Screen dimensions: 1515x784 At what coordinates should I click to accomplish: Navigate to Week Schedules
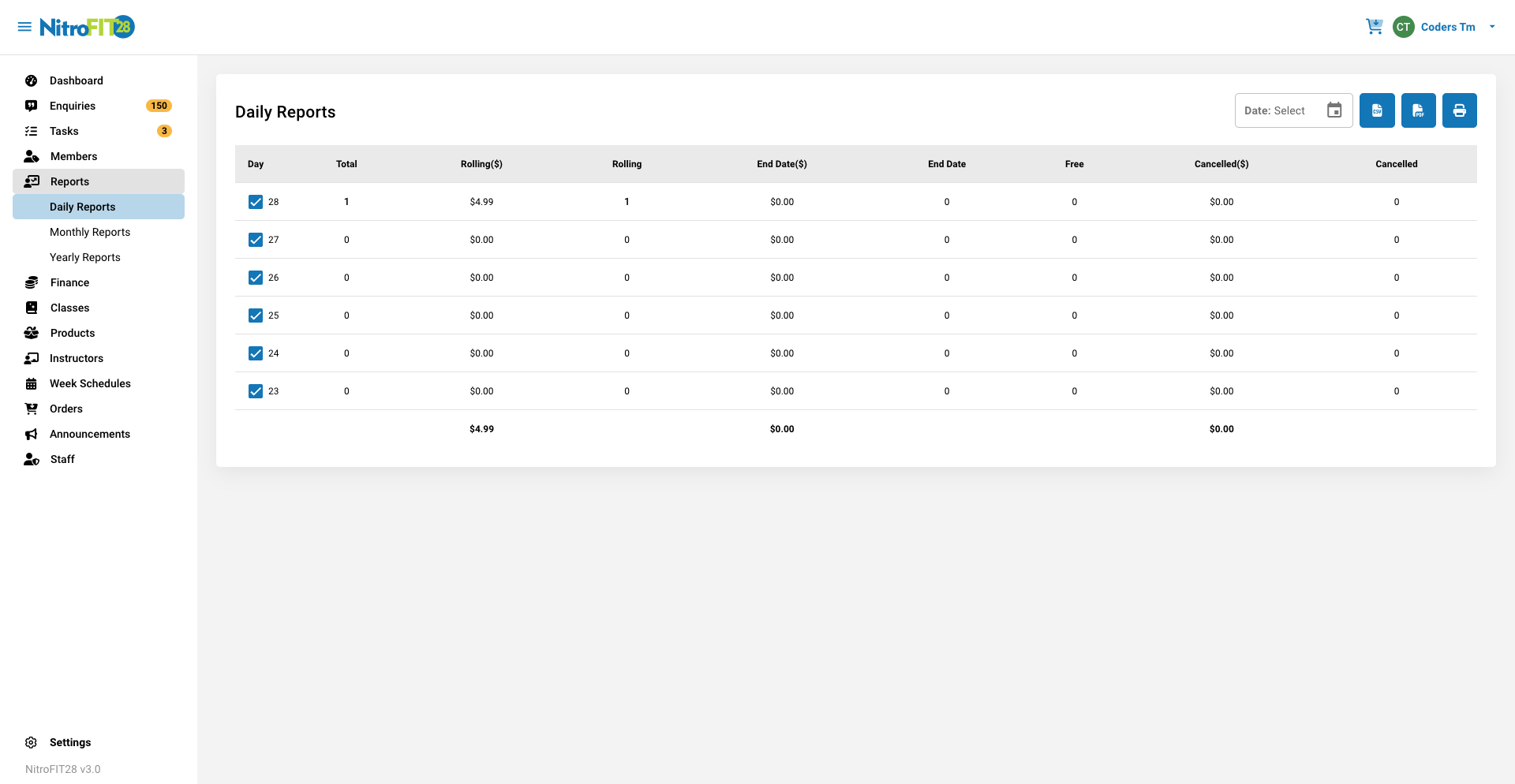(90, 383)
